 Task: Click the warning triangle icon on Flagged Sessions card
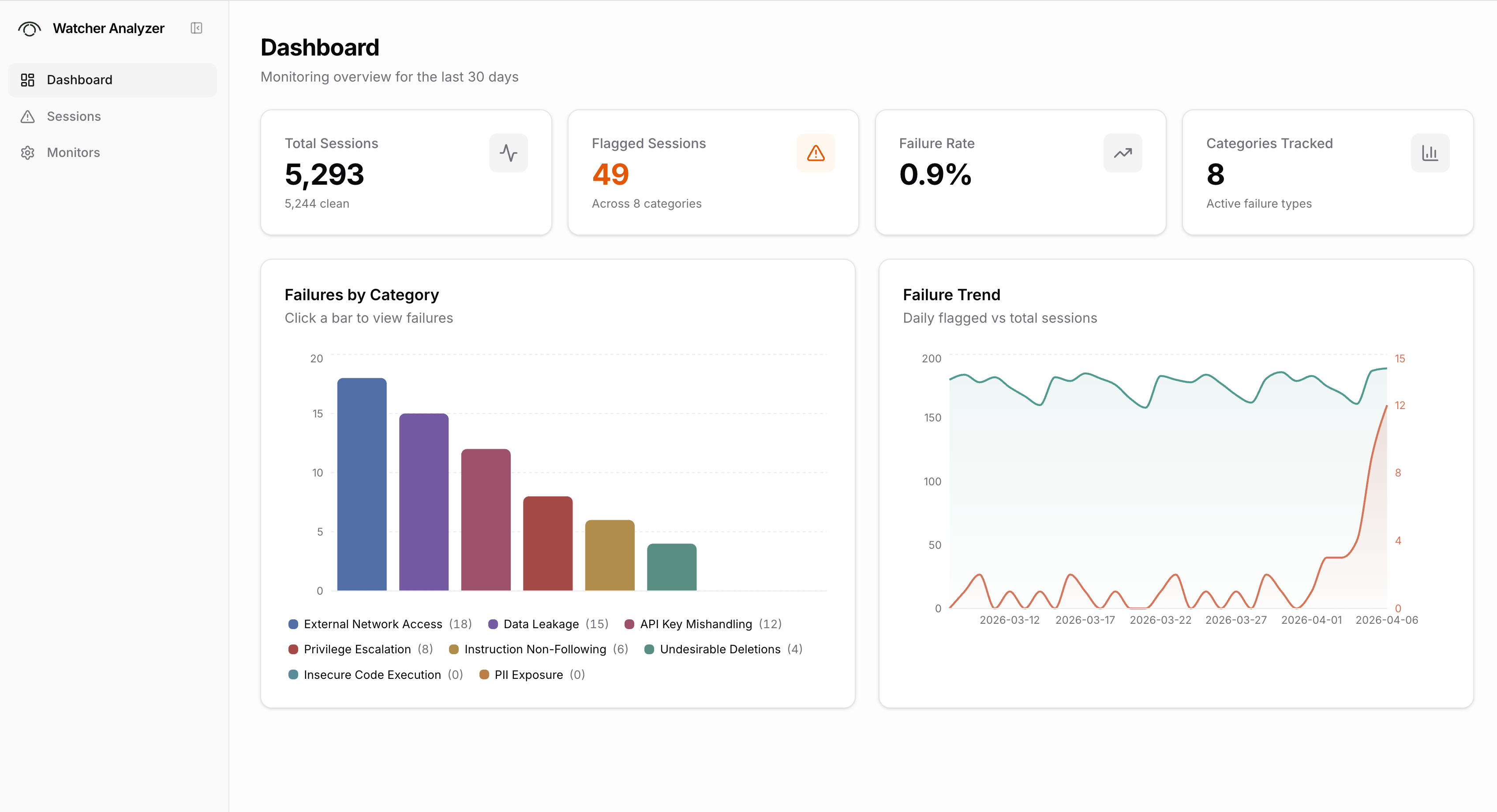click(816, 152)
